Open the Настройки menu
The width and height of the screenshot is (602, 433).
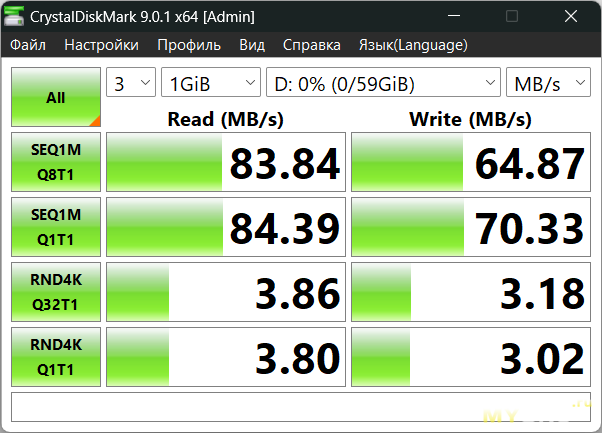click(x=102, y=45)
